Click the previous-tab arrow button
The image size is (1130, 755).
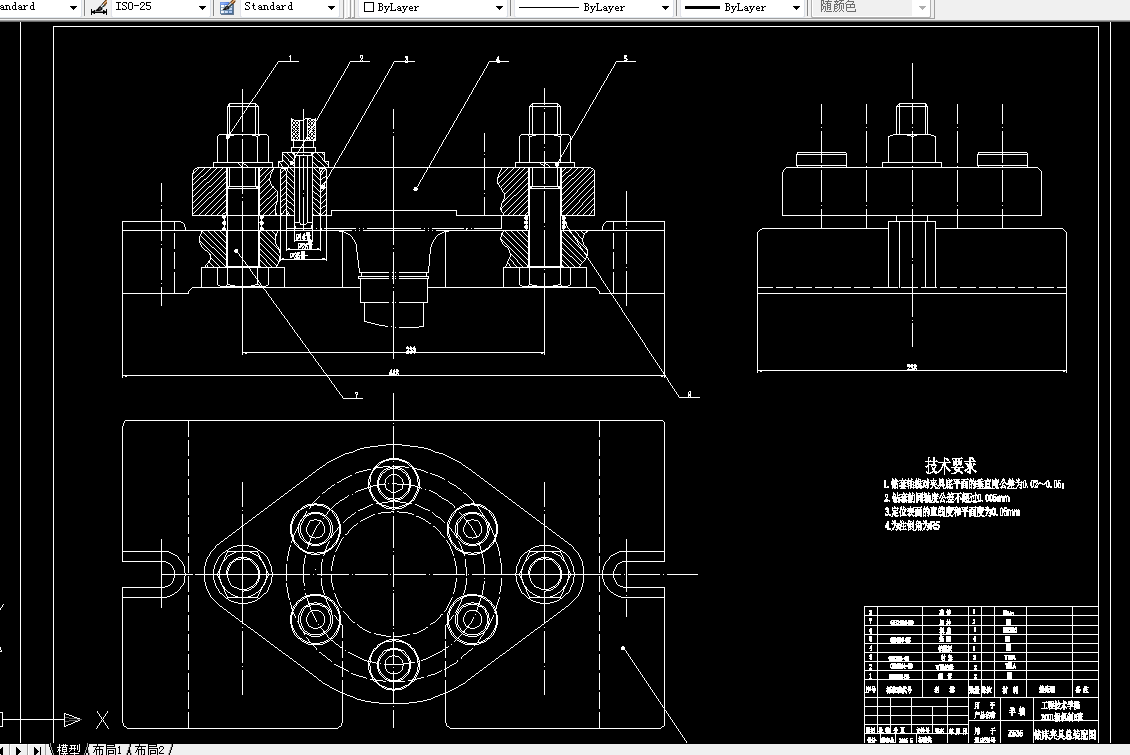coord(4,750)
